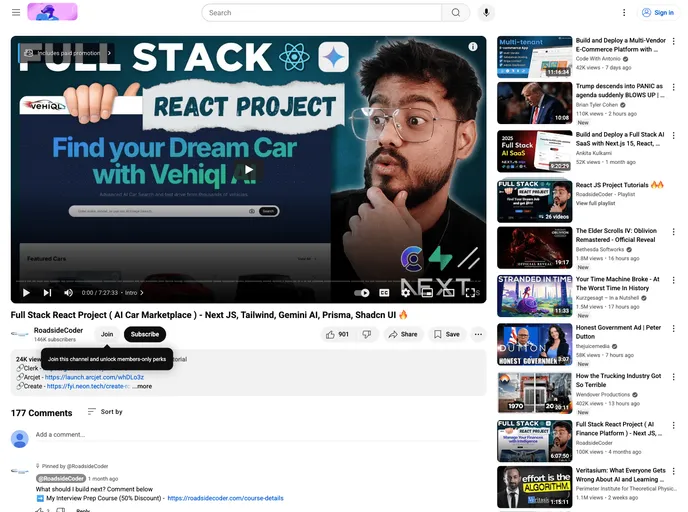Expand description with '...more'
This screenshot has height=512, width=688.
142,387
